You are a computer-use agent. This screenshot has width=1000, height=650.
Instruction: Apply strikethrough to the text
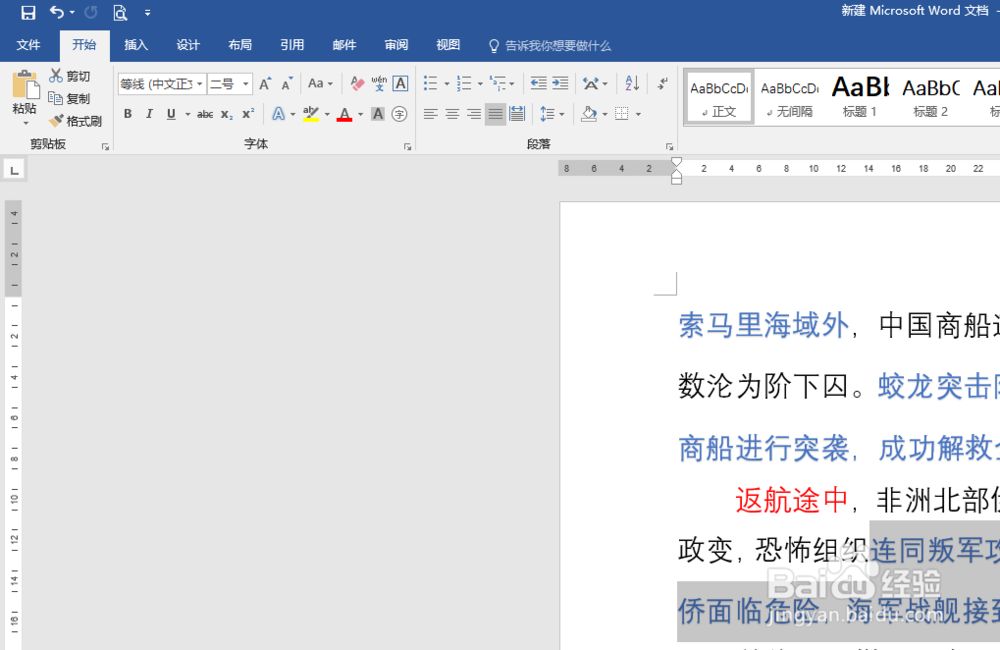pyautogui.click(x=204, y=113)
